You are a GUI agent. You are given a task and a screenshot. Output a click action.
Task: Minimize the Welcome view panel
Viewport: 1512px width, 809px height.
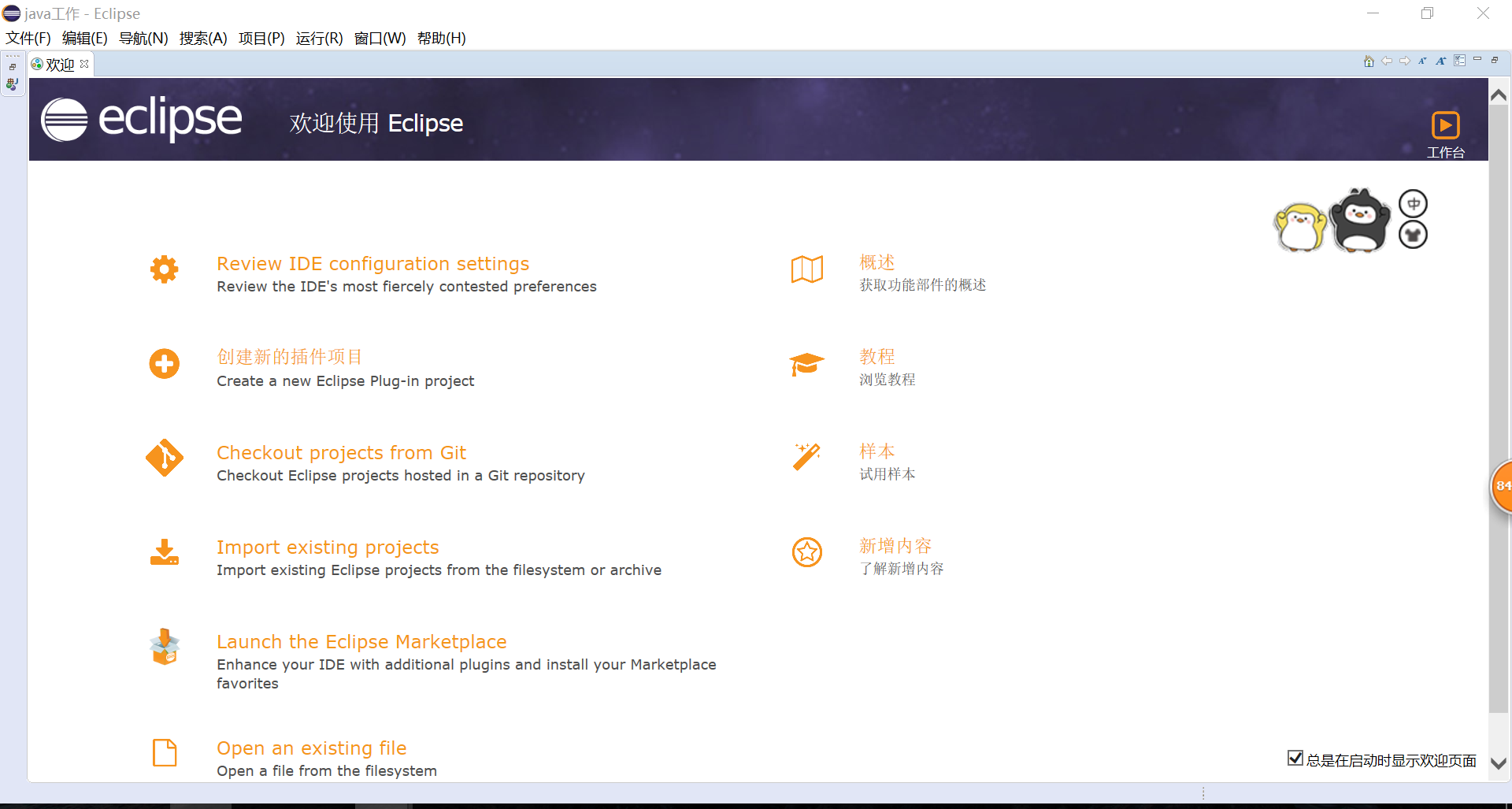[1477, 59]
